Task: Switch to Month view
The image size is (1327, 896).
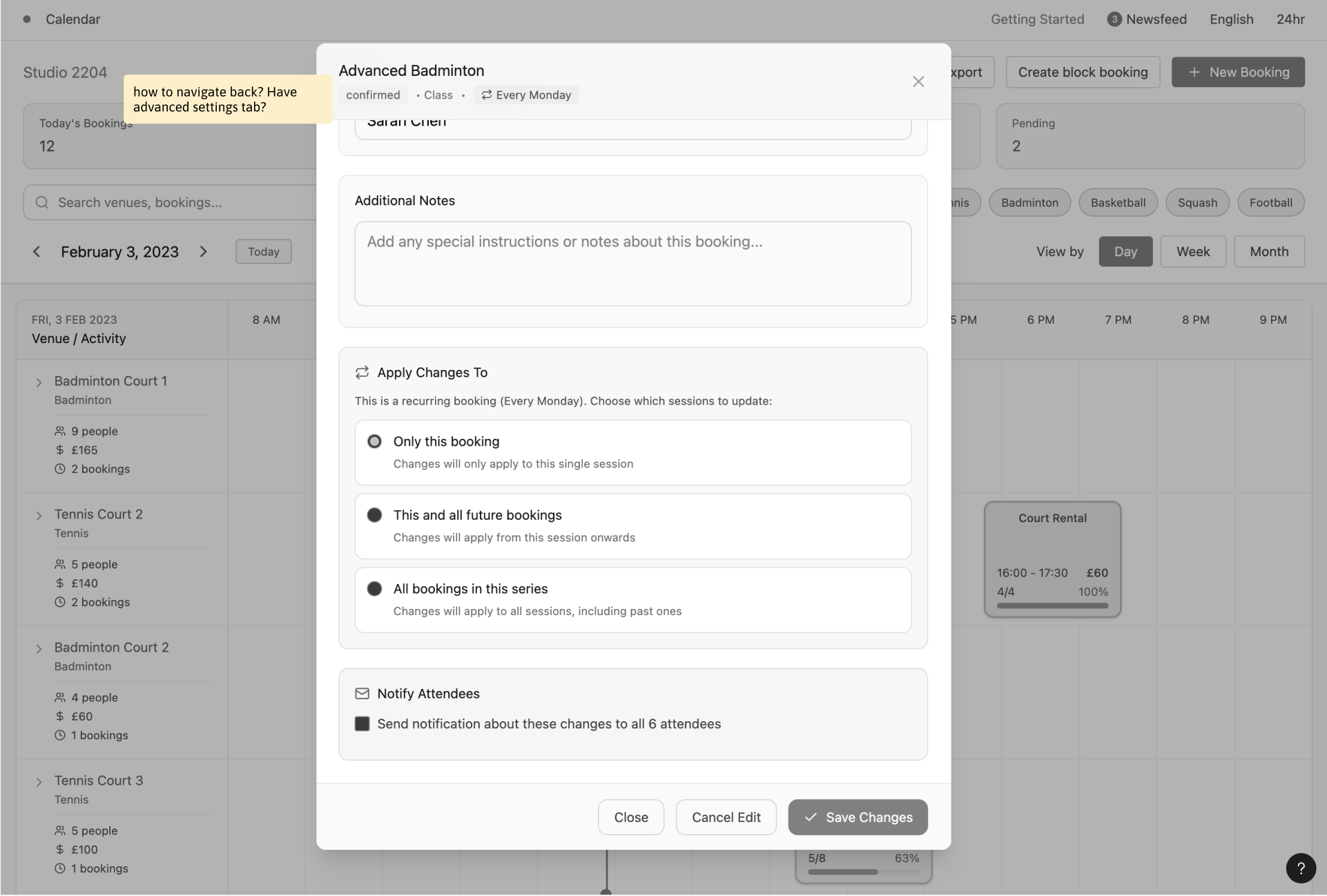Action: tap(1268, 252)
